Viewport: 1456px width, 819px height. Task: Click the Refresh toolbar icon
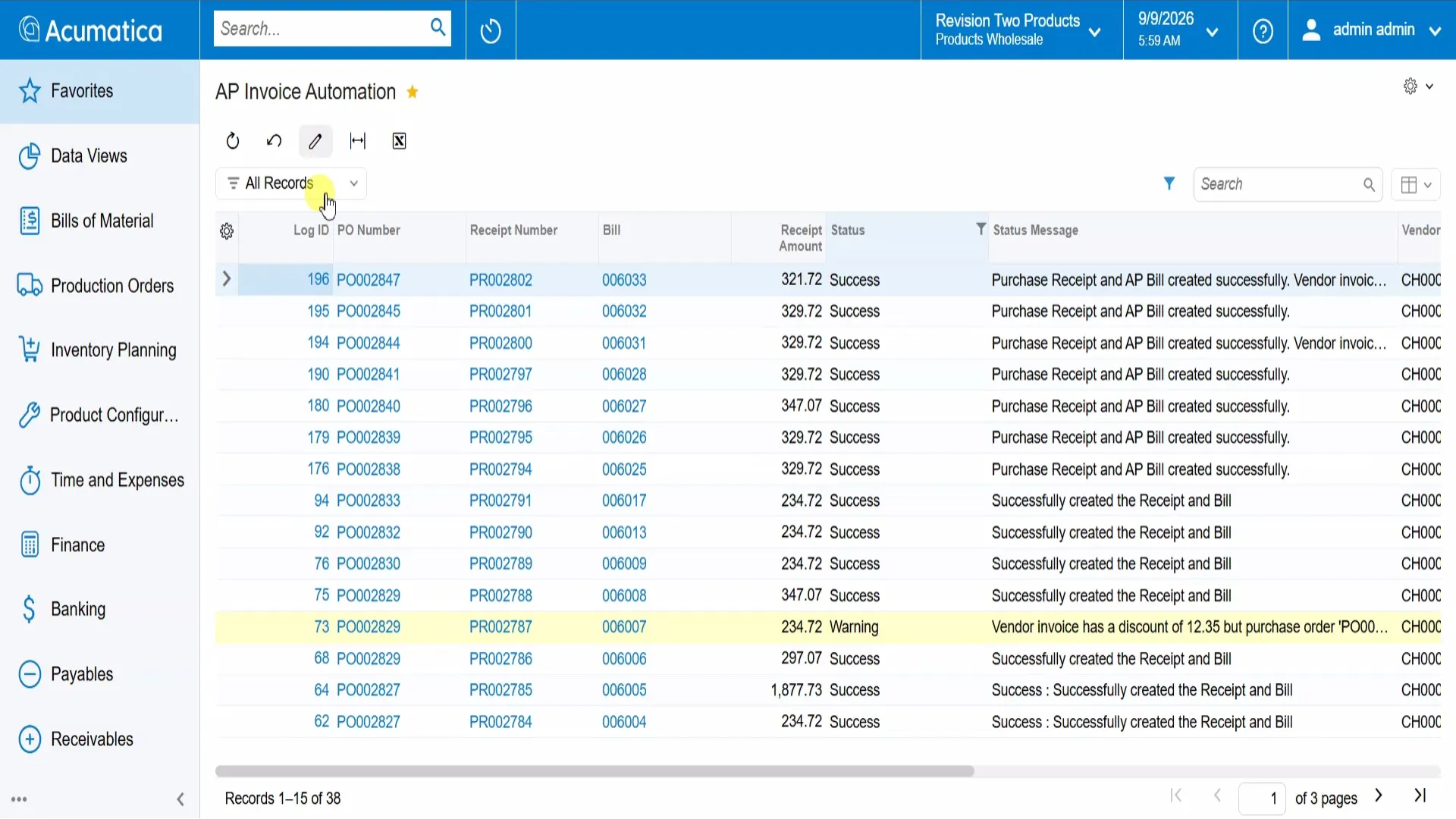click(x=233, y=141)
